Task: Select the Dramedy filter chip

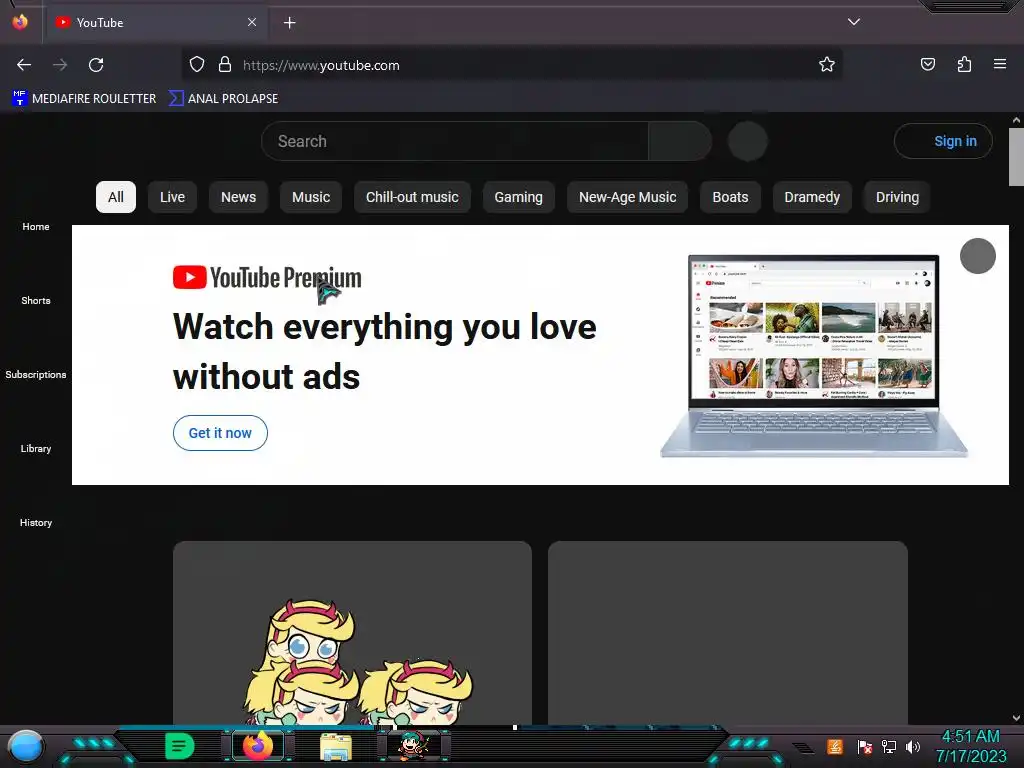Action: click(812, 197)
